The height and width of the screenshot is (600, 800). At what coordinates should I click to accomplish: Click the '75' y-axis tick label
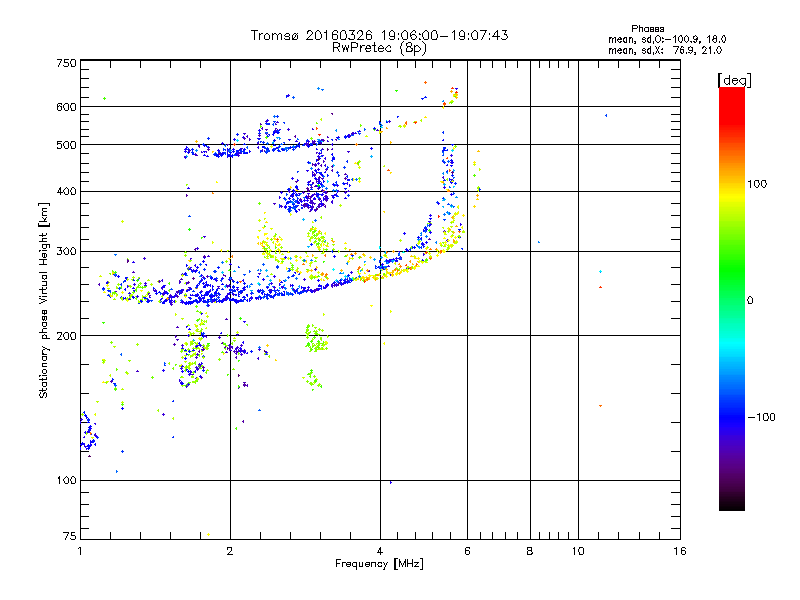(70, 536)
